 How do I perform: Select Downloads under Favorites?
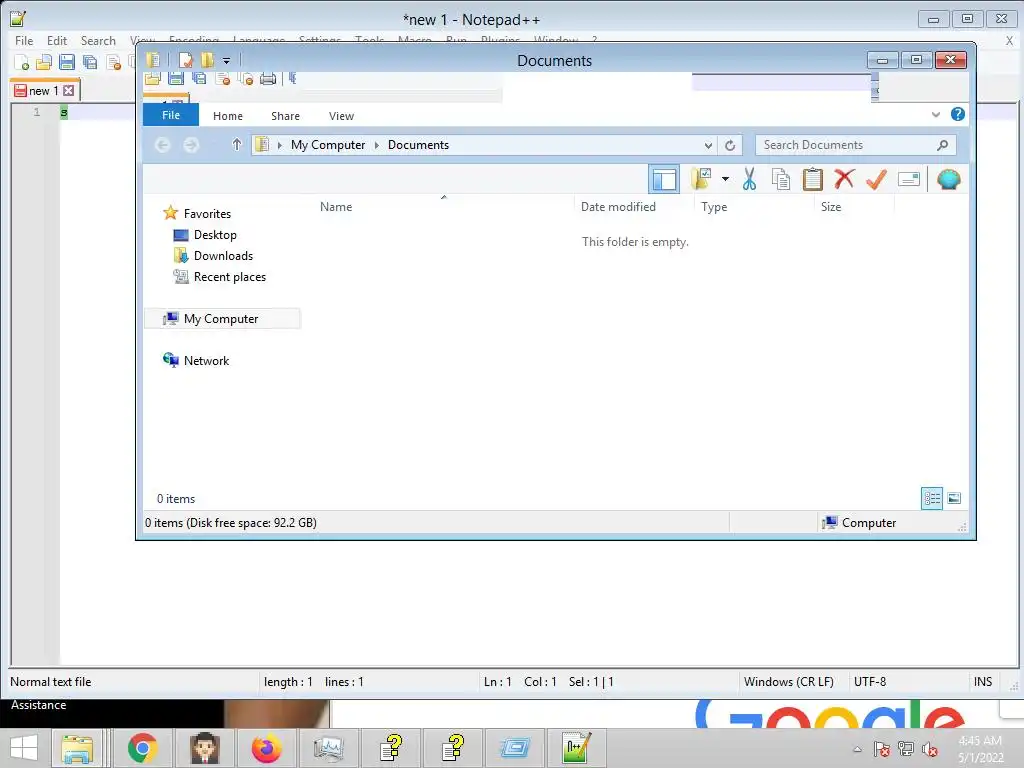[x=223, y=255]
